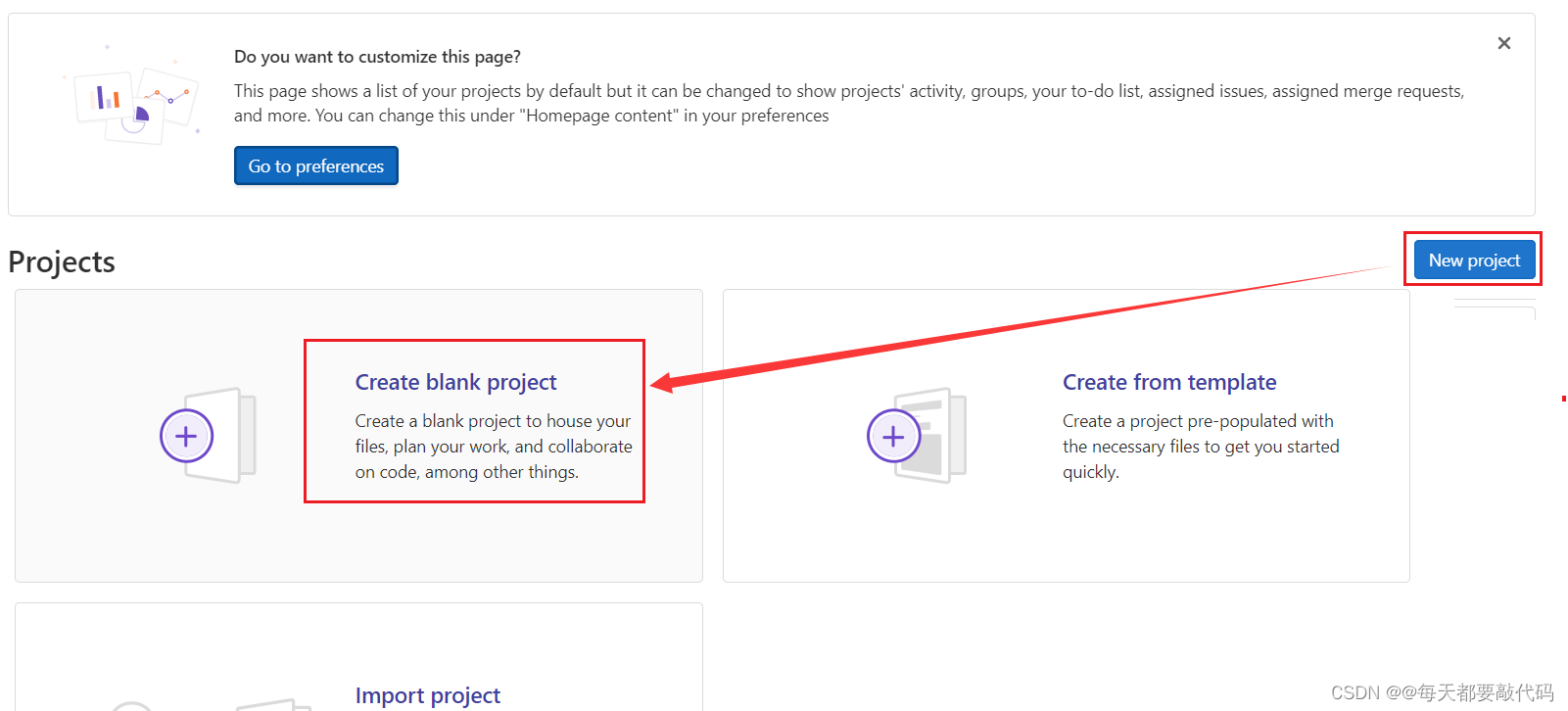1568x711 pixels.
Task: Click the Go to preferences button
Action: [316, 166]
